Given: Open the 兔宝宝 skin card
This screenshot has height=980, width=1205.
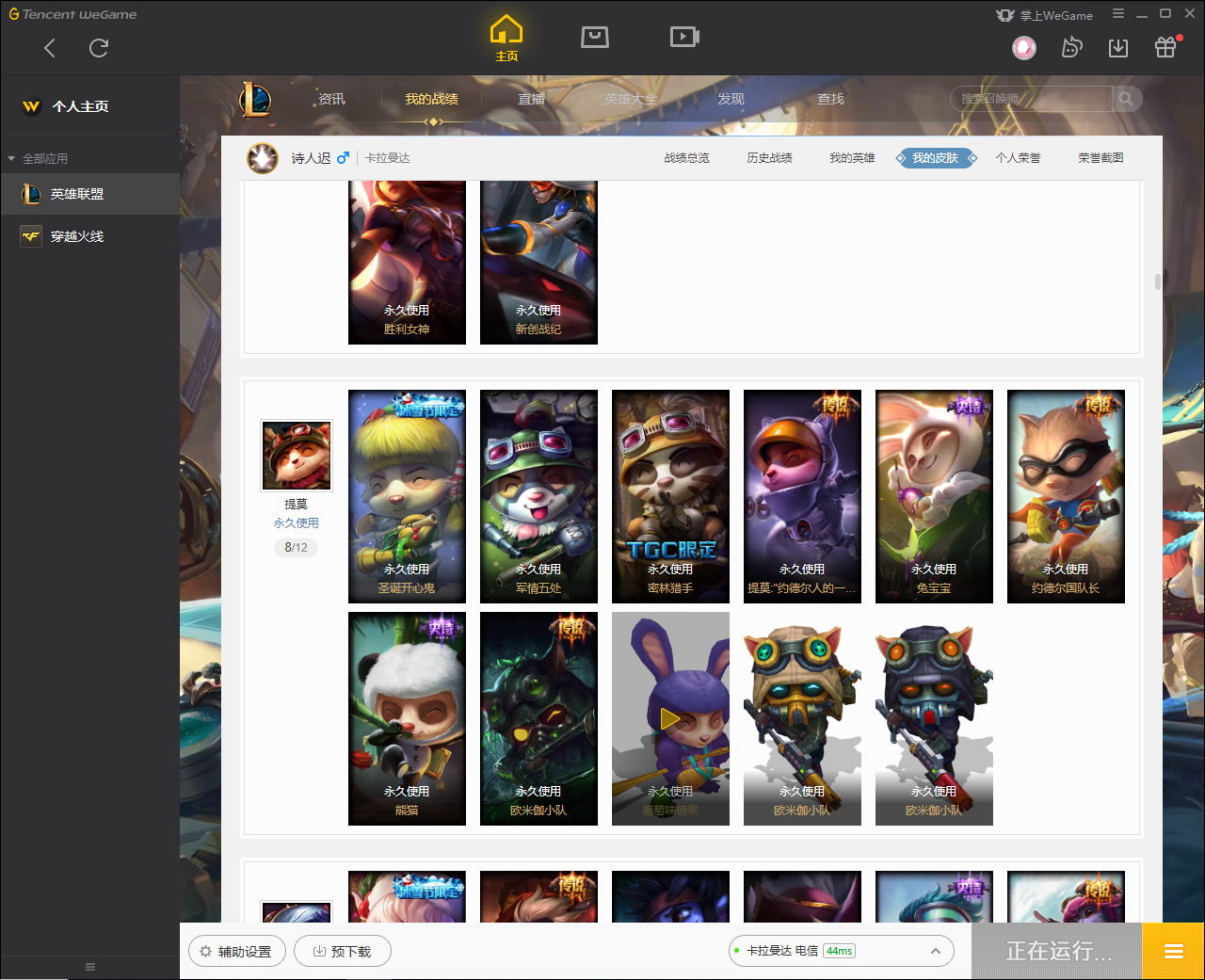Looking at the screenshot, I should 934,496.
